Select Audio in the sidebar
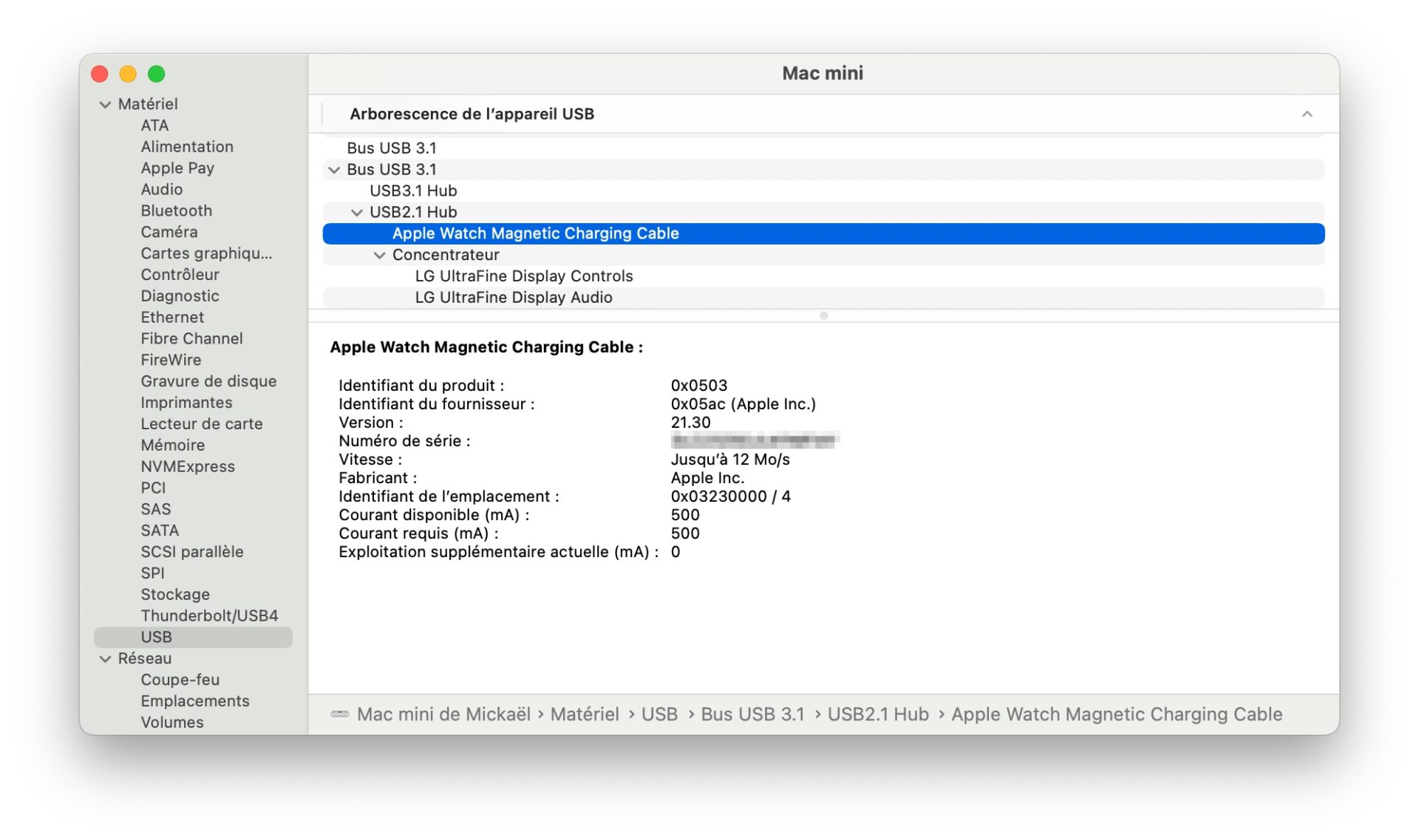The image size is (1419, 840). [162, 190]
